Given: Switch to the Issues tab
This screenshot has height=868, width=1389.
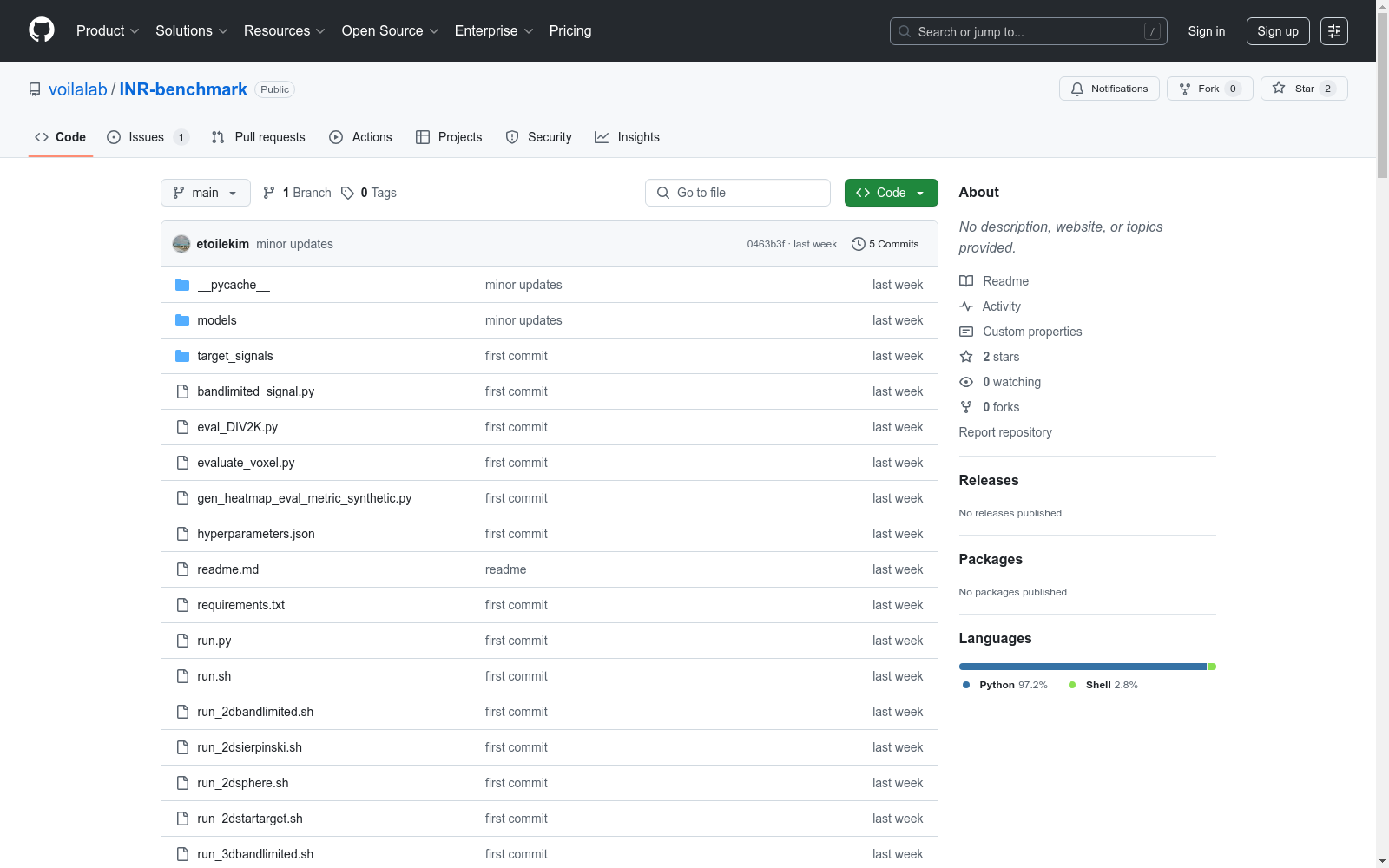Looking at the screenshot, I should point(148,137).
